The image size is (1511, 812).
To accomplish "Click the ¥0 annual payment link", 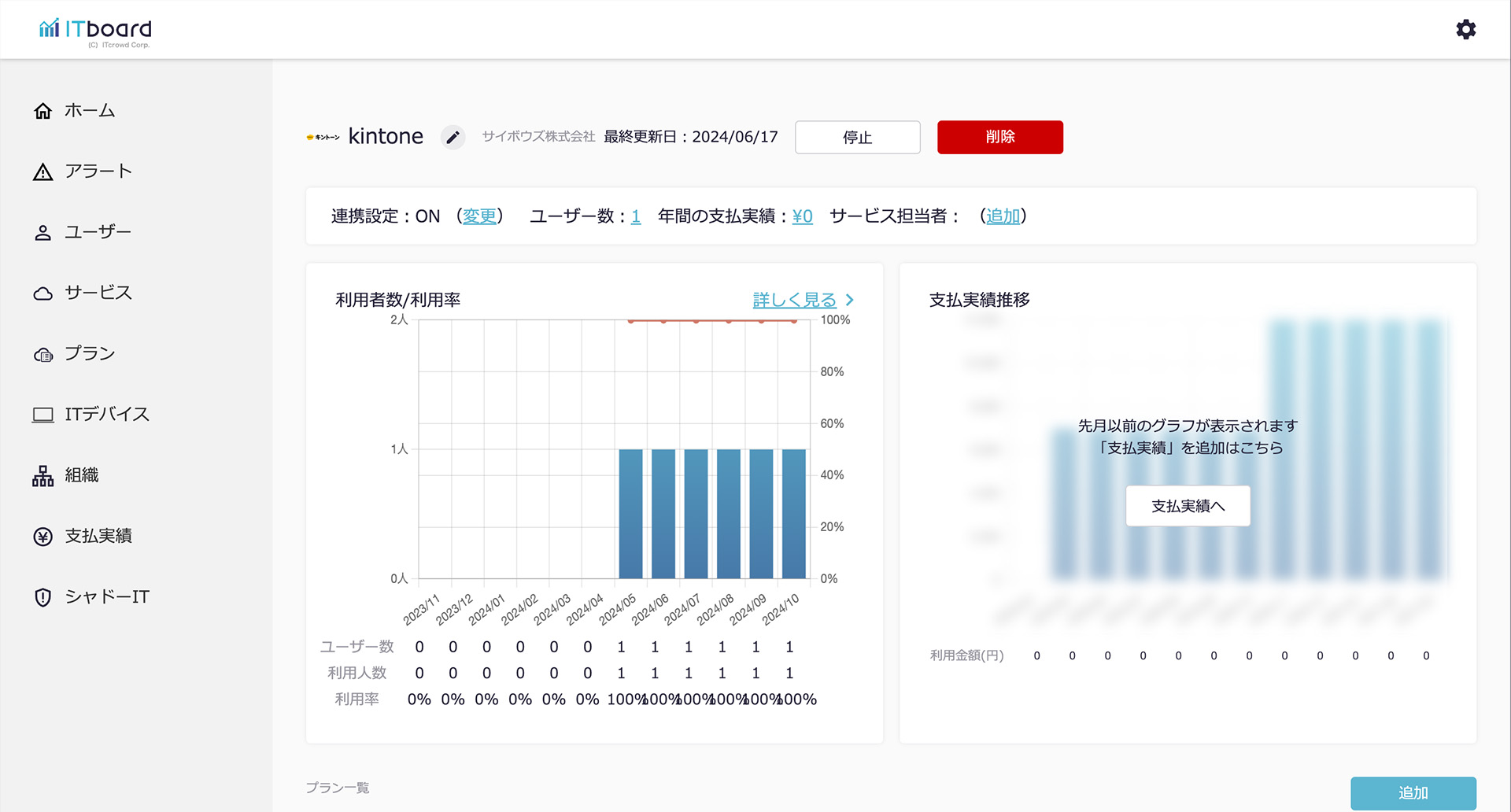I will pos(802,216).
